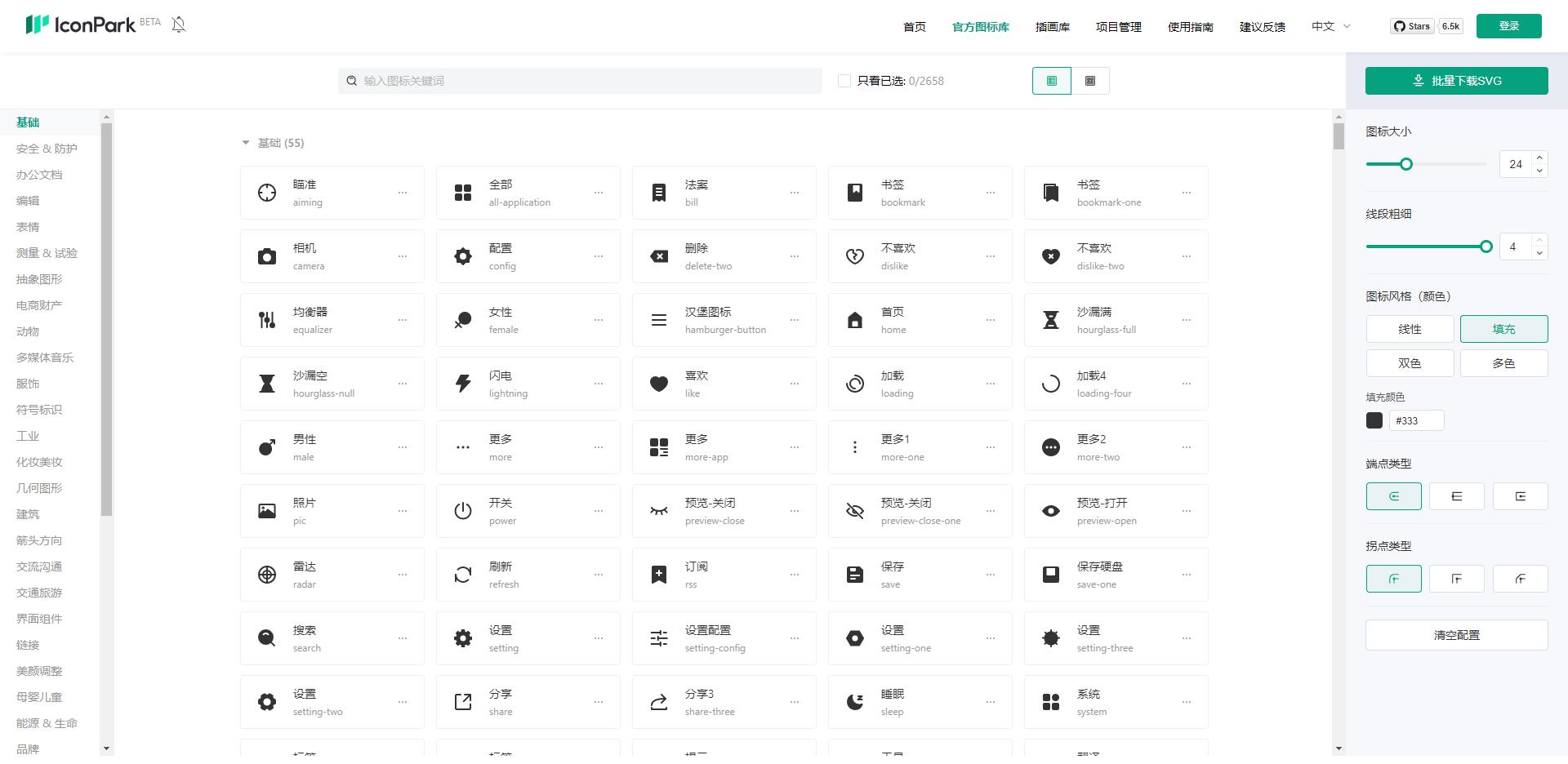Open the 中文 language dropdown
This screenshot has height=764, width=1568.
[x=1330, y=26]
